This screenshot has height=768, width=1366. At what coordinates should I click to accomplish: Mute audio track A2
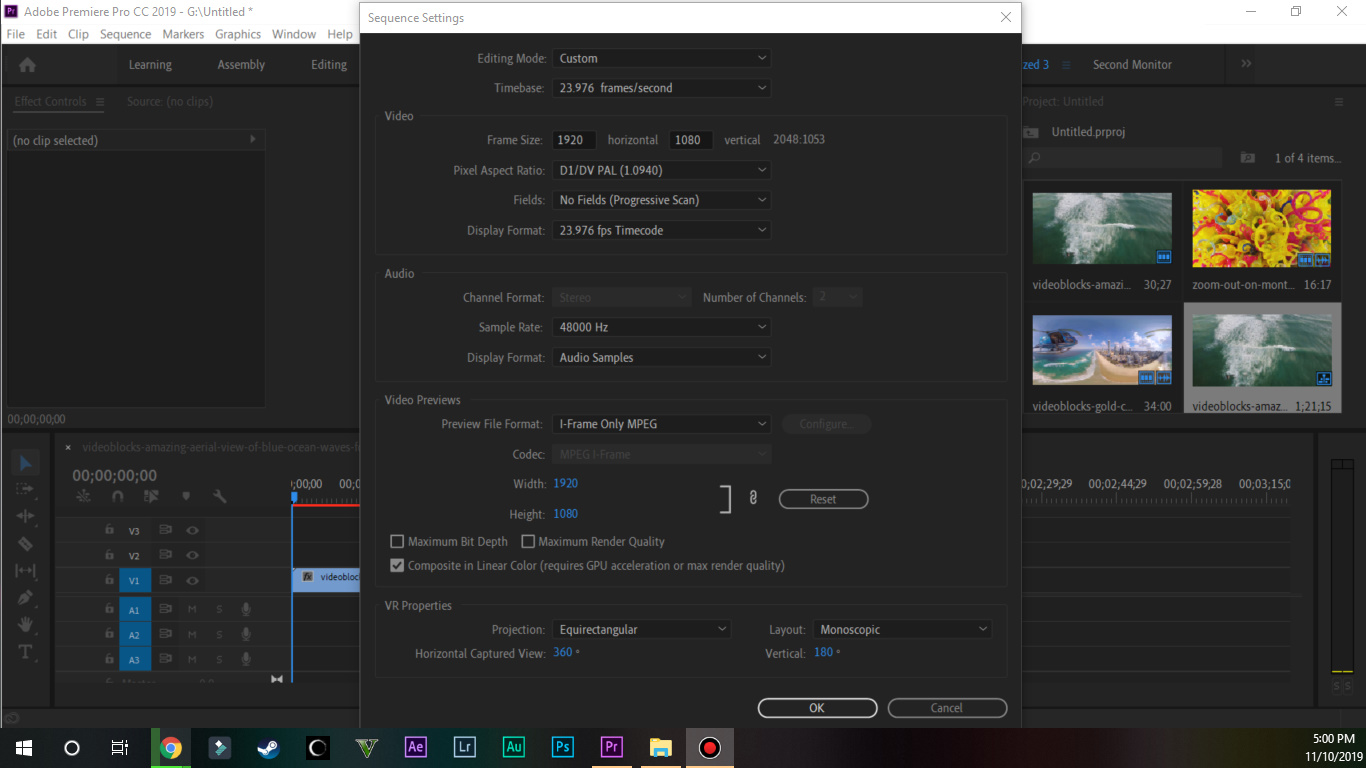(191, 633)
